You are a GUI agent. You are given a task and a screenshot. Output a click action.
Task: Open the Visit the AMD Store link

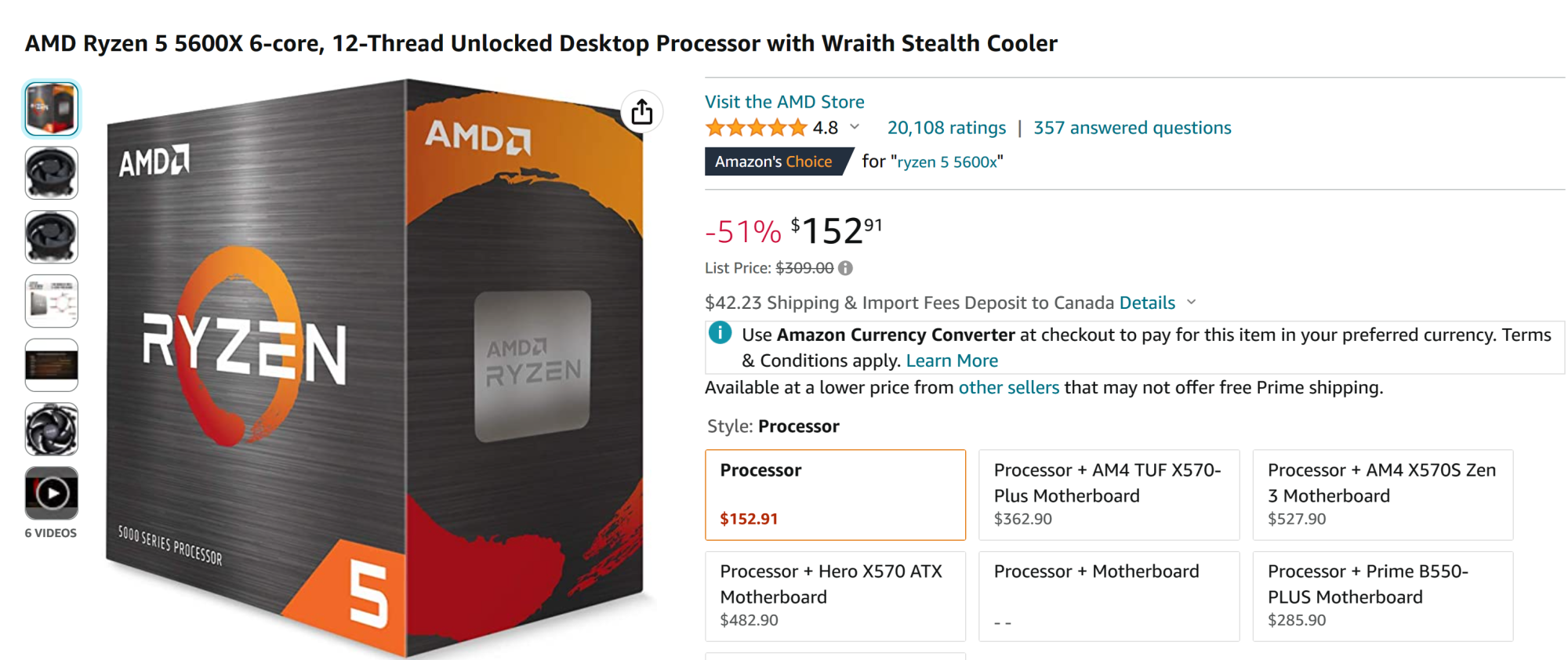[x=784, y=102]
